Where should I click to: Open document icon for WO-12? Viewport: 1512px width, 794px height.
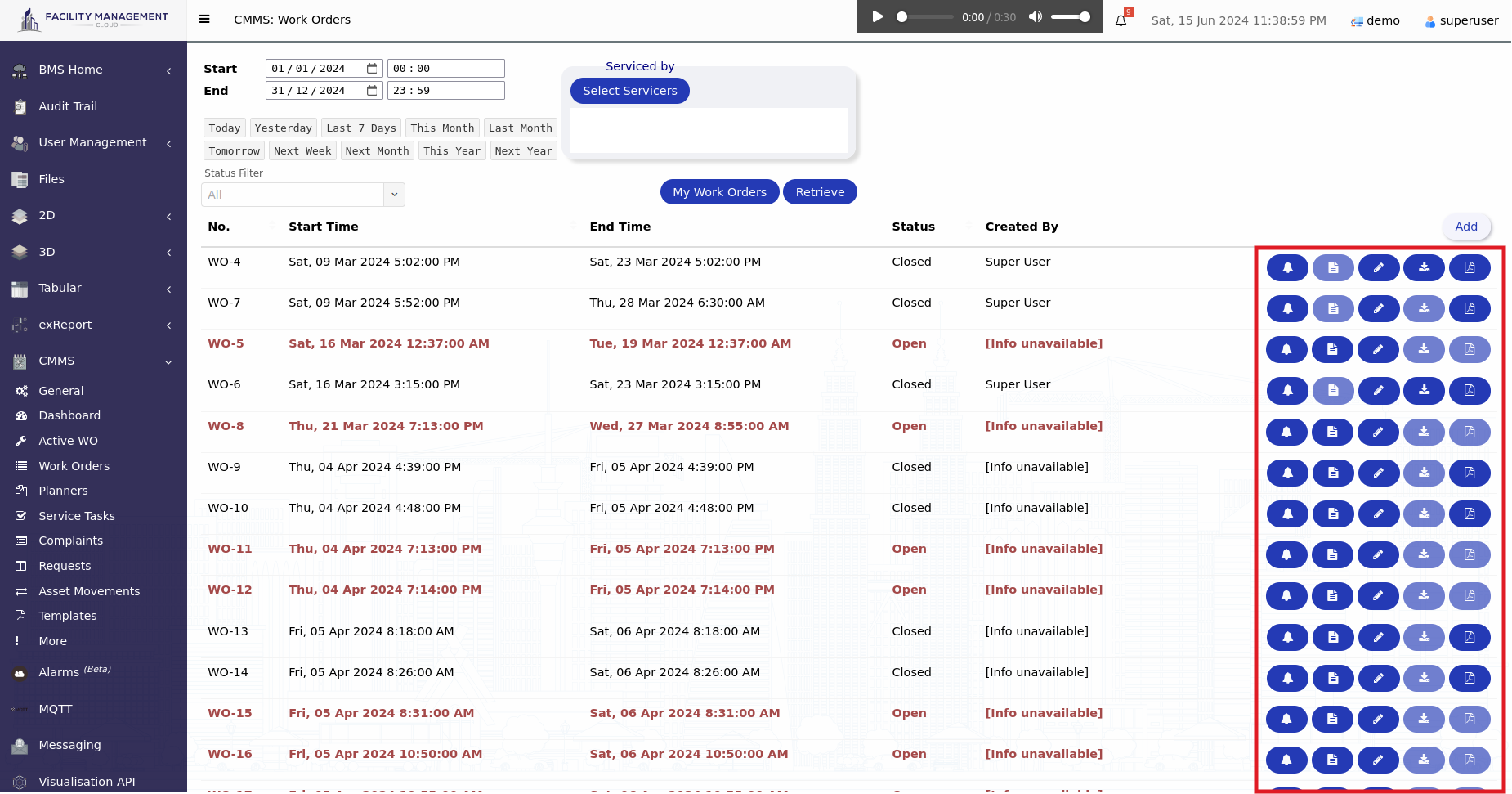1332,595
